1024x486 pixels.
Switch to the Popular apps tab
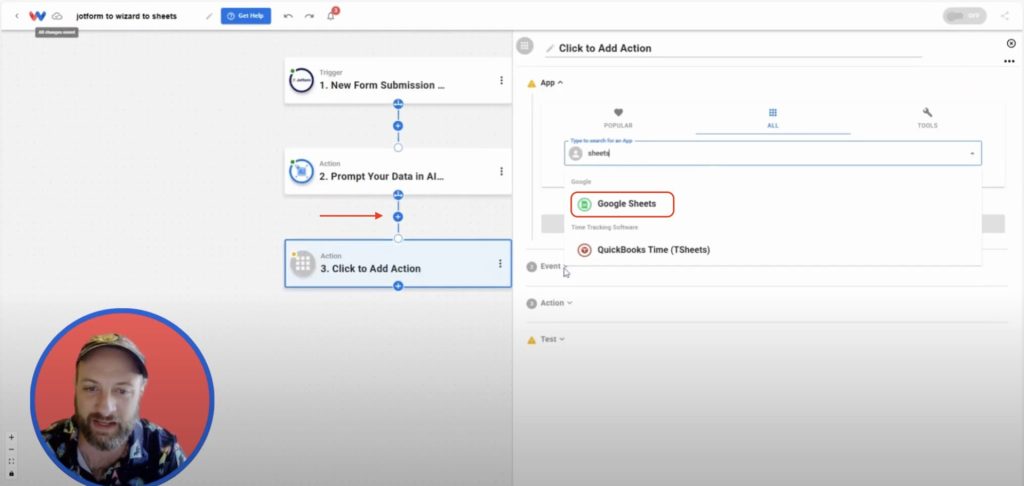click(x=618, y=118)
